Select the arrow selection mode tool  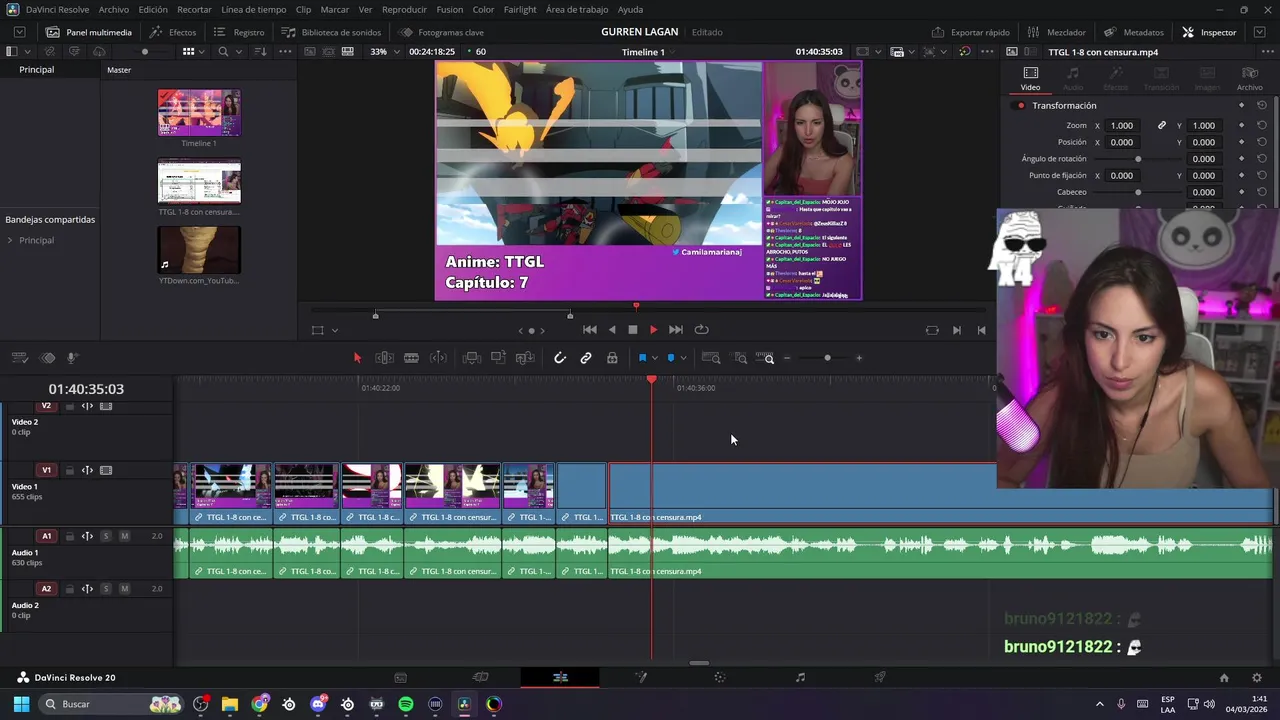(x=357, y=358)
